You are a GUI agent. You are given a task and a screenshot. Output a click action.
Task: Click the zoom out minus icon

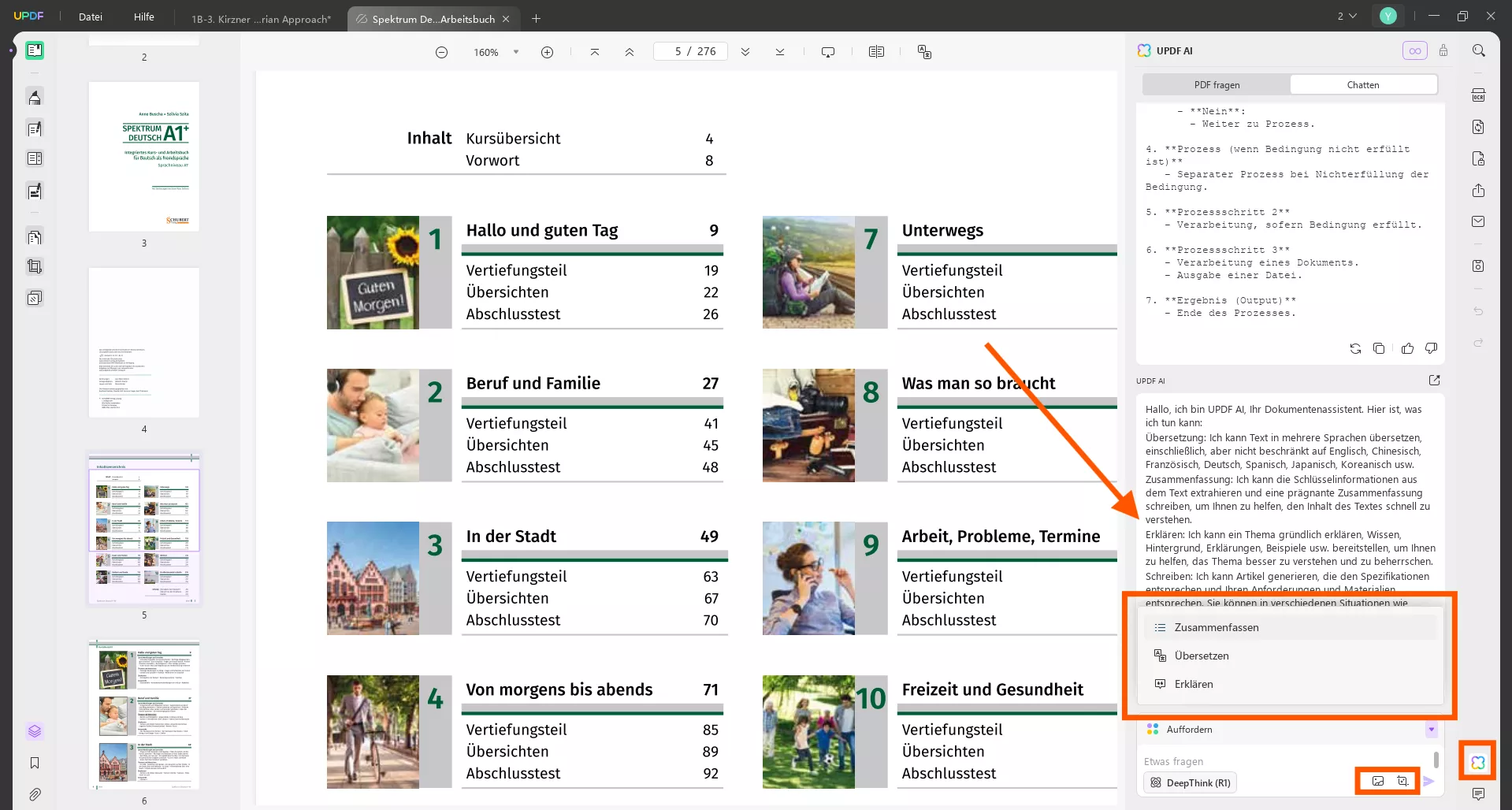[441, 52]
